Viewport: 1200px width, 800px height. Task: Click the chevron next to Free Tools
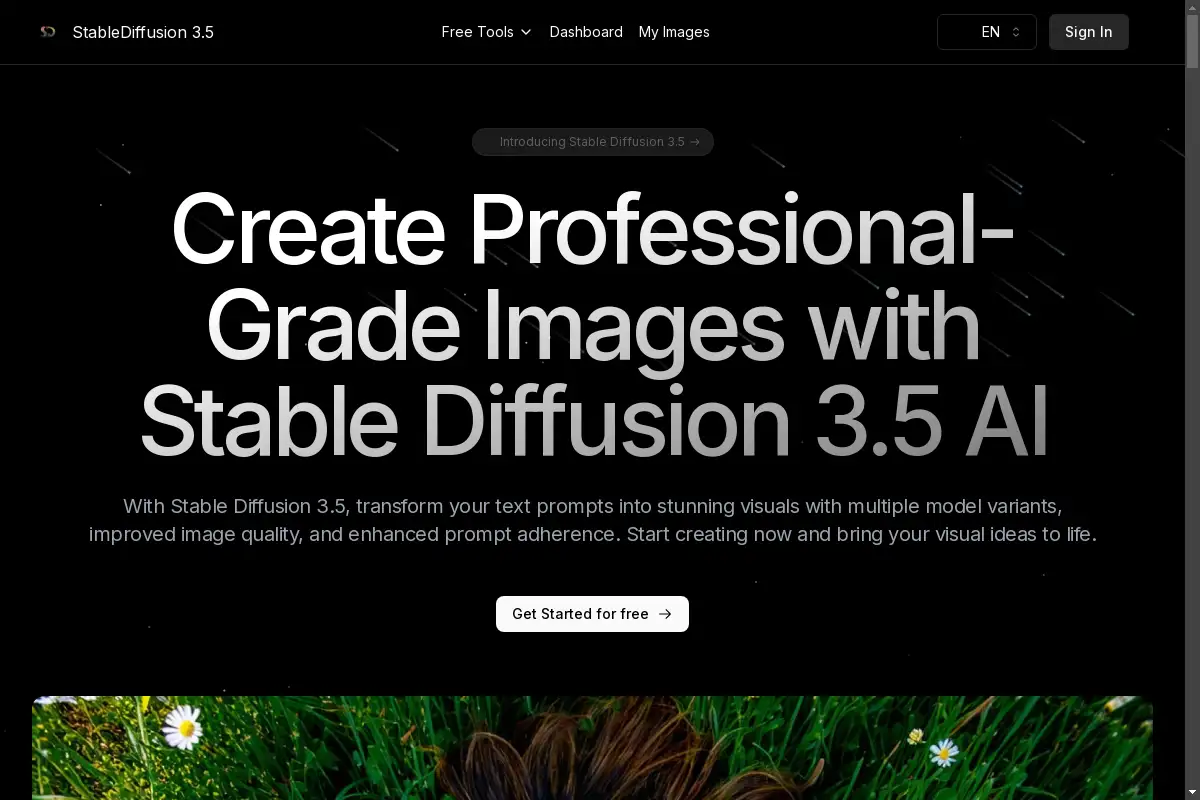pos(527,32)
